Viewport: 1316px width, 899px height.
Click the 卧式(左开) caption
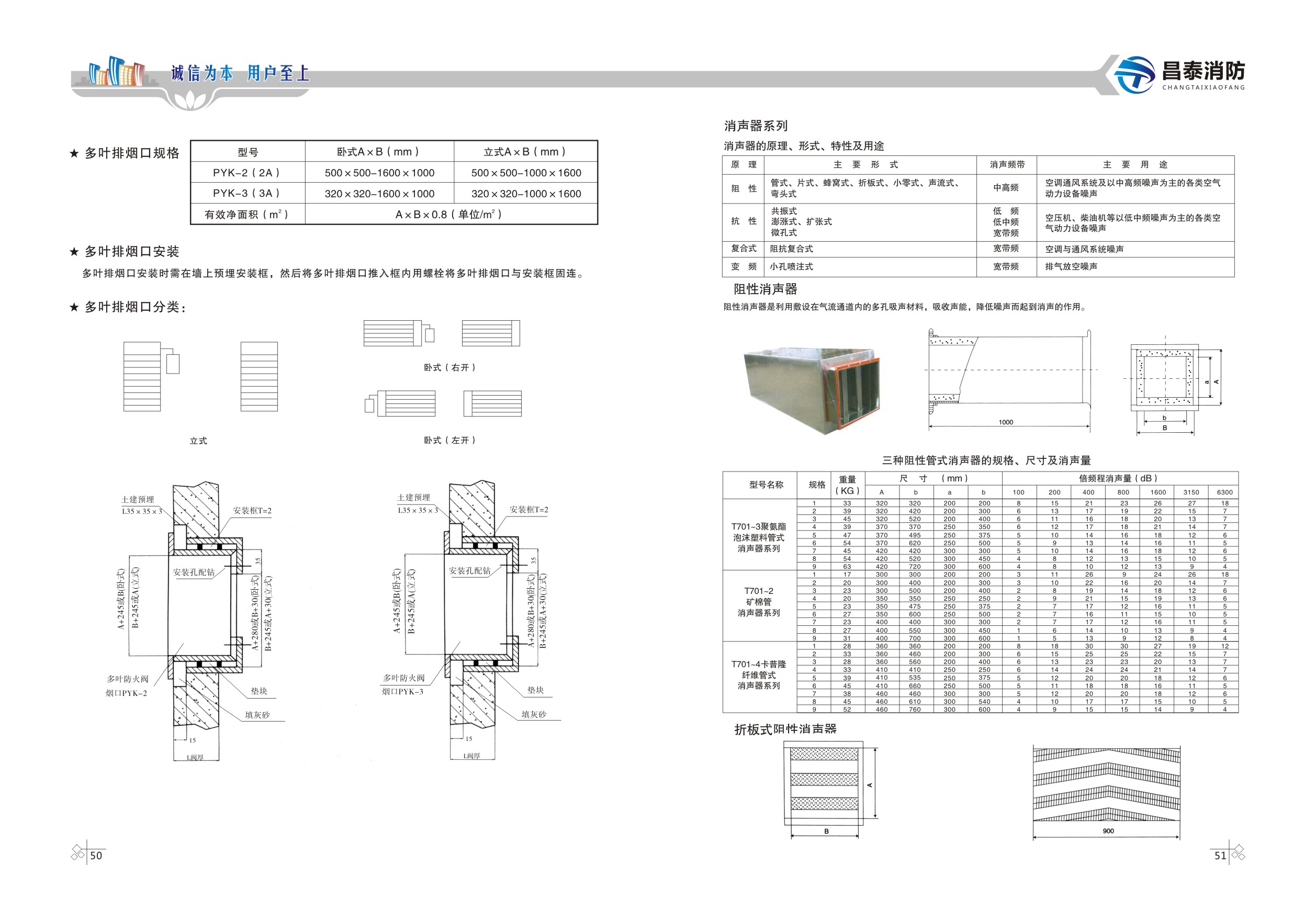pos(449,440)
